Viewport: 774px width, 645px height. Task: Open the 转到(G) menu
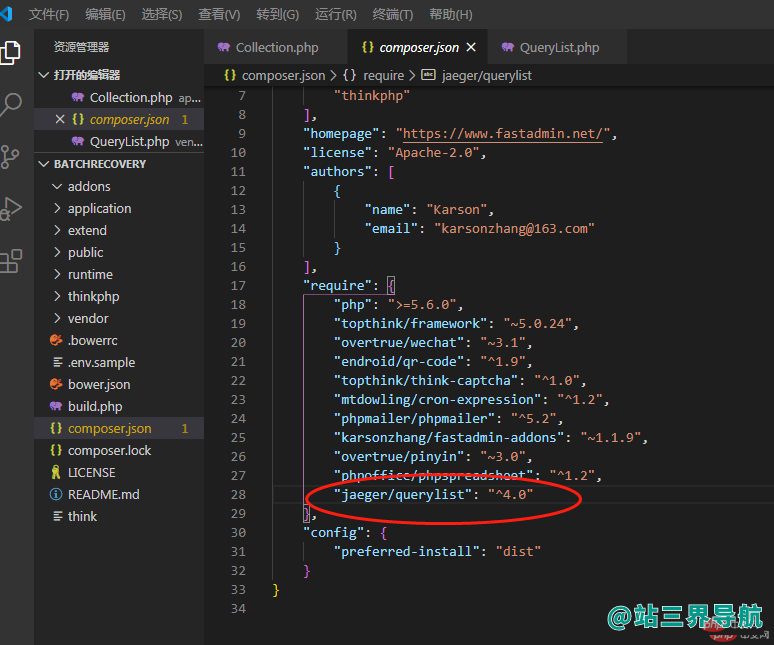pyautogui.click(x=277, y=14)
